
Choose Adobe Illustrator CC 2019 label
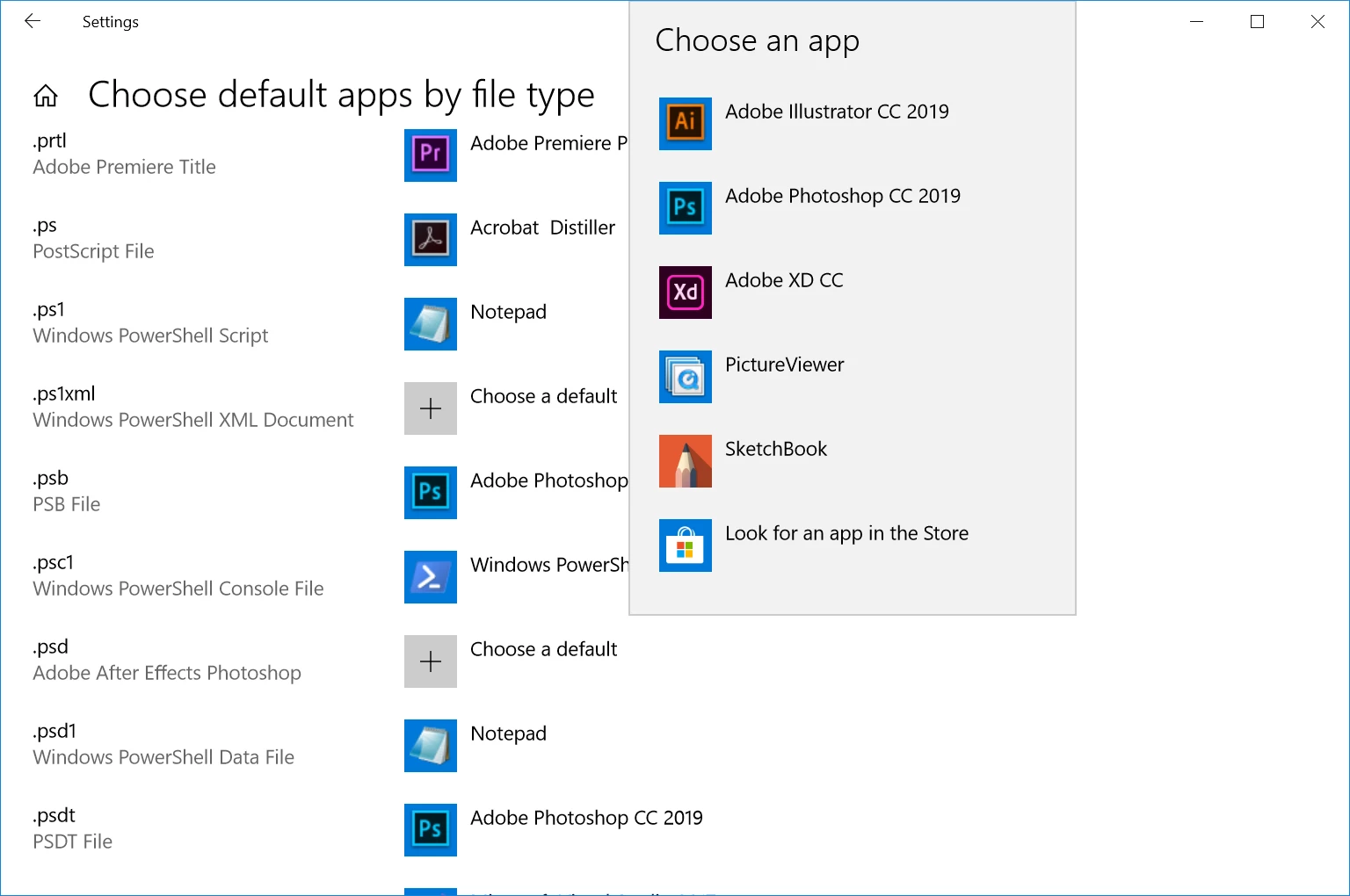point(837,112)
